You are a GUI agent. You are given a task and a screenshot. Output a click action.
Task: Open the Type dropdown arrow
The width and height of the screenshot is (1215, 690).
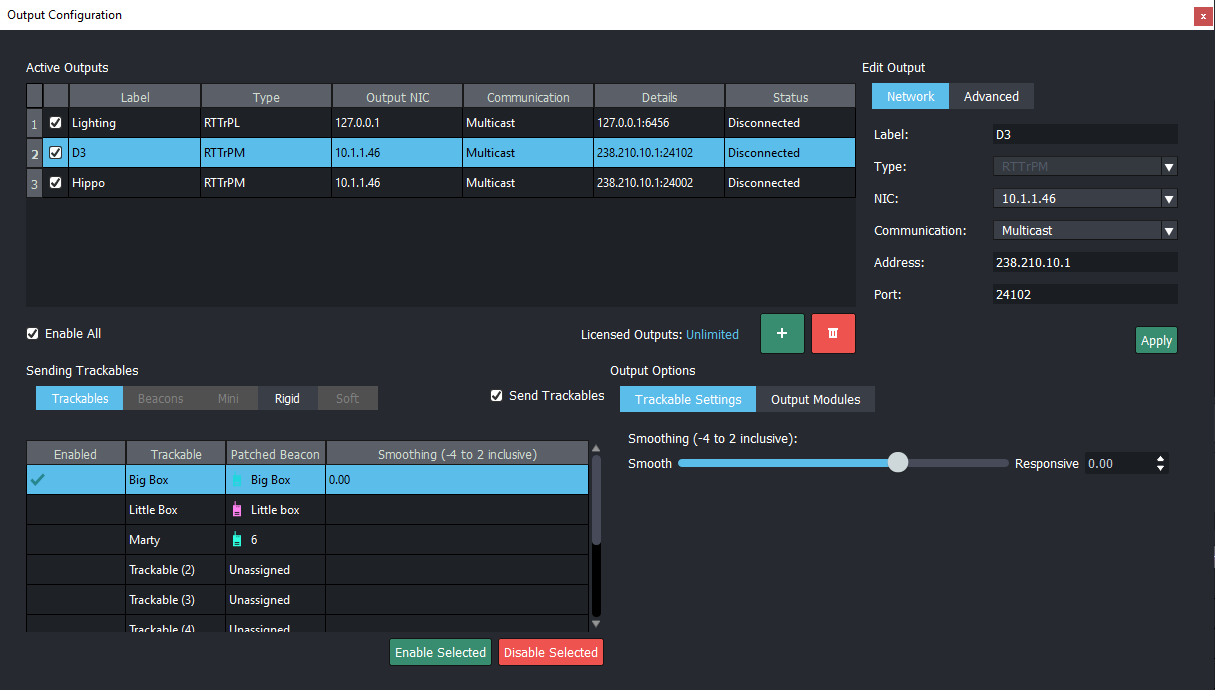[x=1168, y=167]
